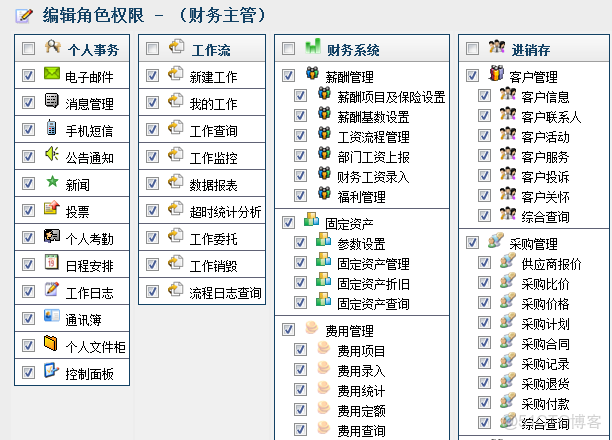
Task: Click the 费用管理 coins icon
Action: pos(311,327)
